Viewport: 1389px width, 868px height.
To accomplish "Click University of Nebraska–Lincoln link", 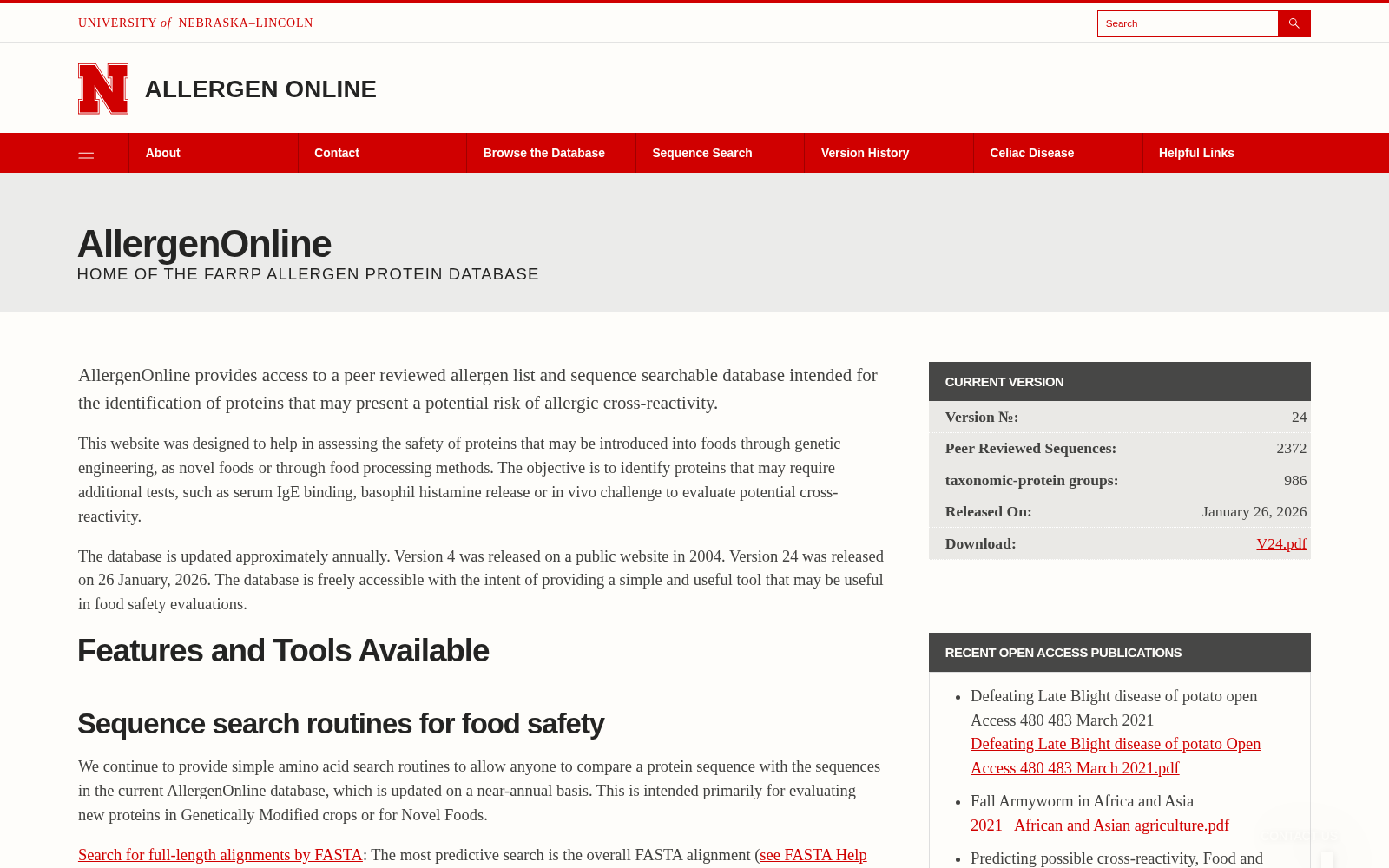I will tap(195, 23).
